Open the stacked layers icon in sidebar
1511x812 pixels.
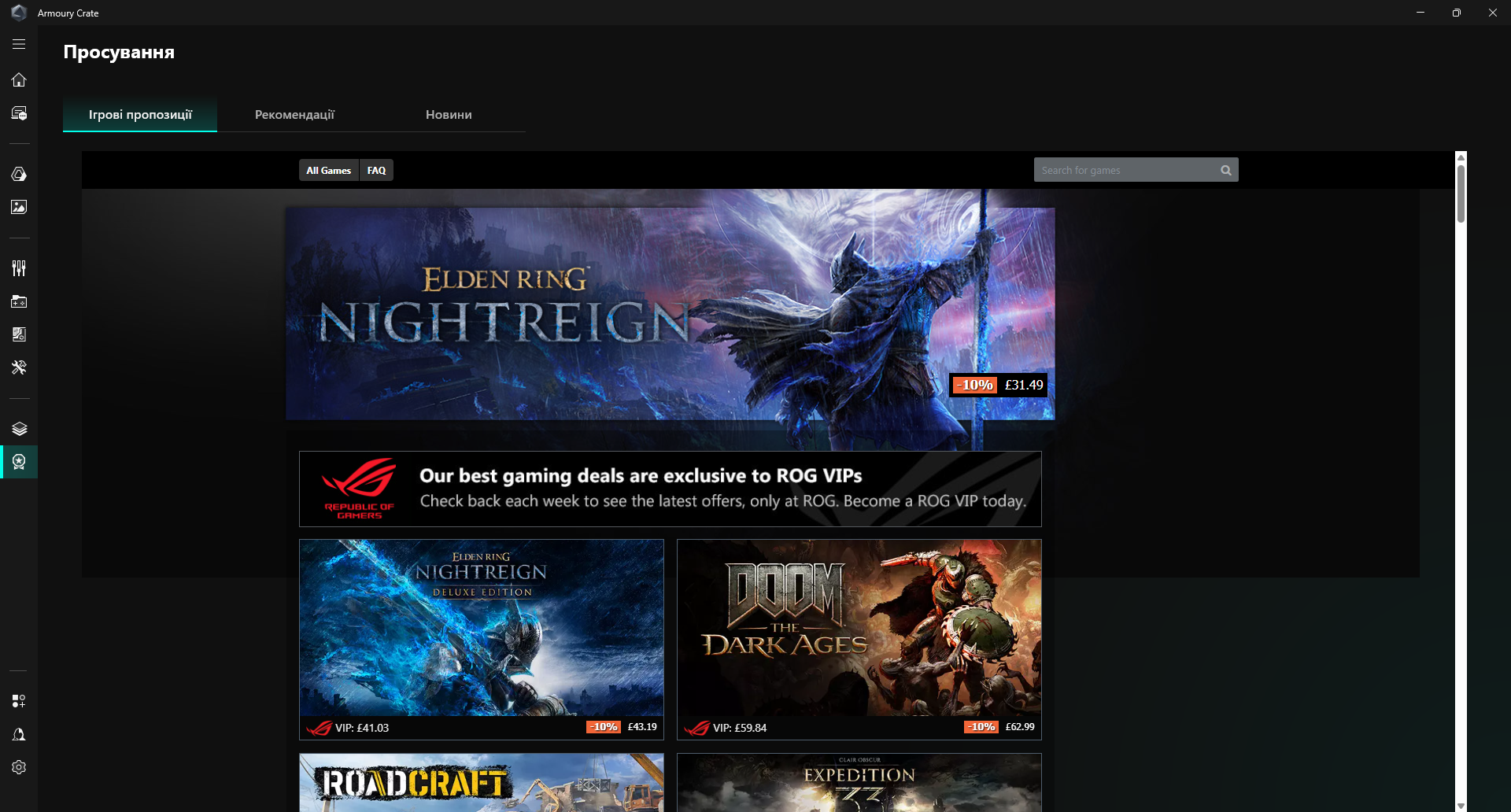19,429
